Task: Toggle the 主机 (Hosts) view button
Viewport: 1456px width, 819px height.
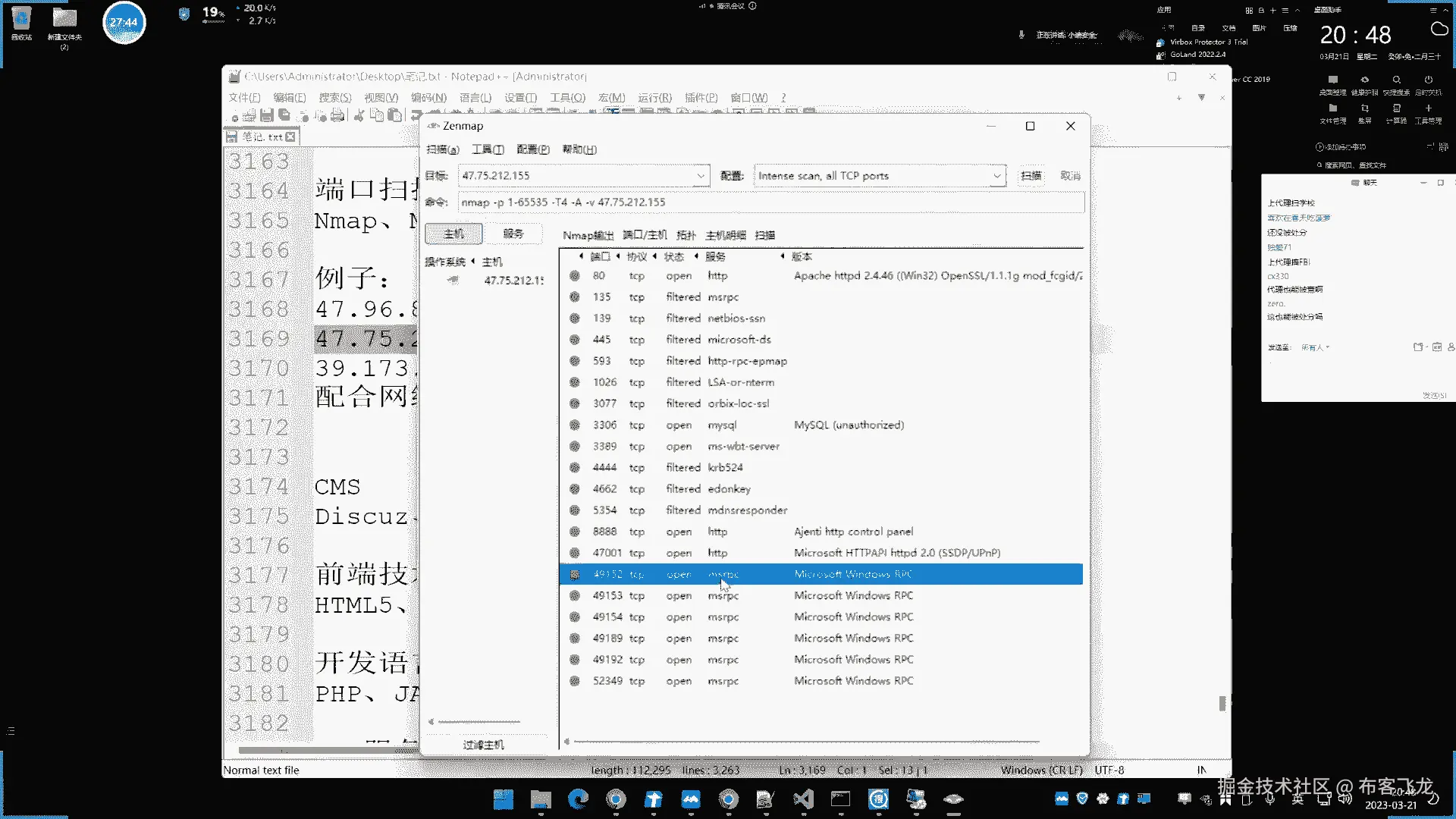Action: pyautogui.click(x=453, y=234)
